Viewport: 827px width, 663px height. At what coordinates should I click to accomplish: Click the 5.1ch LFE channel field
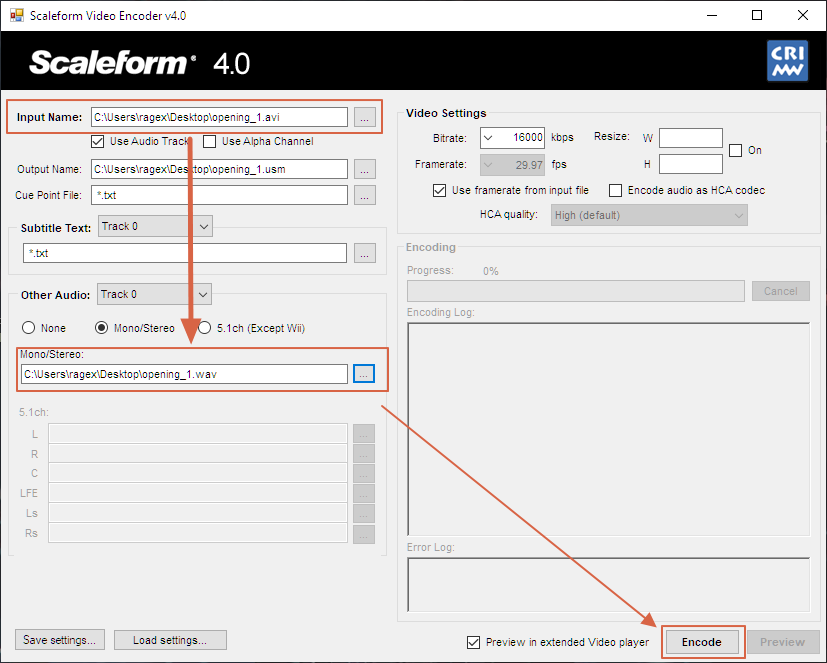pyautogui.click(x=198, y=493)
